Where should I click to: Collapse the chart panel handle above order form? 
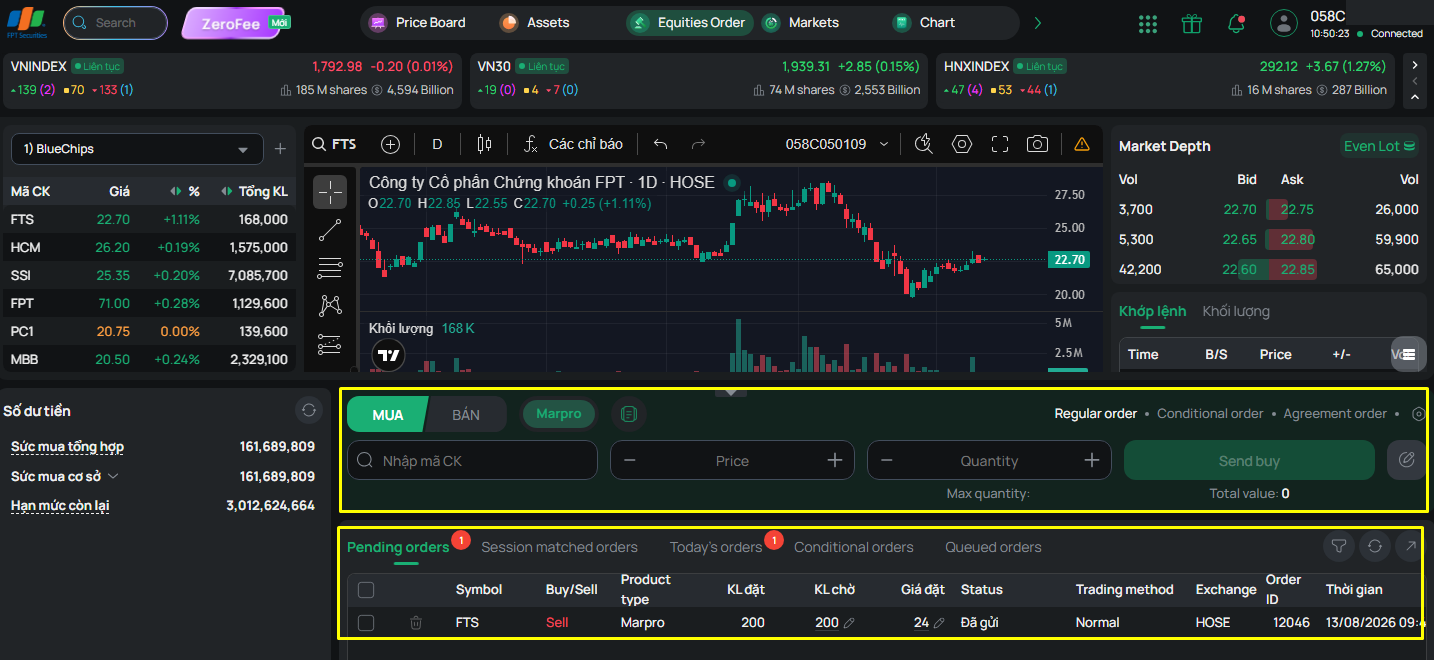click(x=731, y=392)
